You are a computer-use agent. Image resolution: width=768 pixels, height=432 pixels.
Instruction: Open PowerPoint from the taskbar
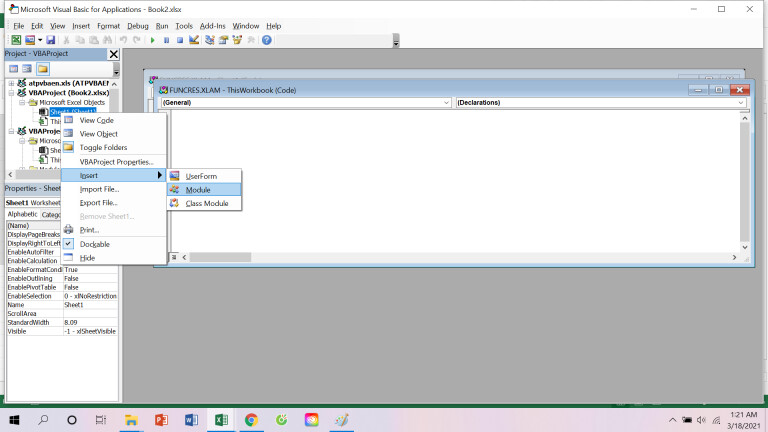click(161, 420)
